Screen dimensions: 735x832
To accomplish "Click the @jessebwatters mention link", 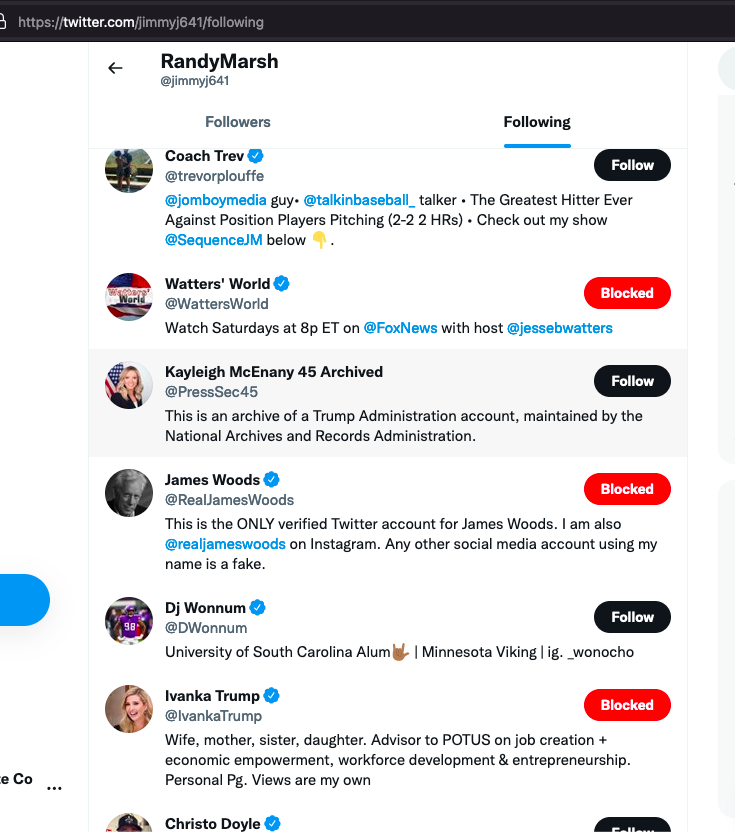I will coord(559,328).
